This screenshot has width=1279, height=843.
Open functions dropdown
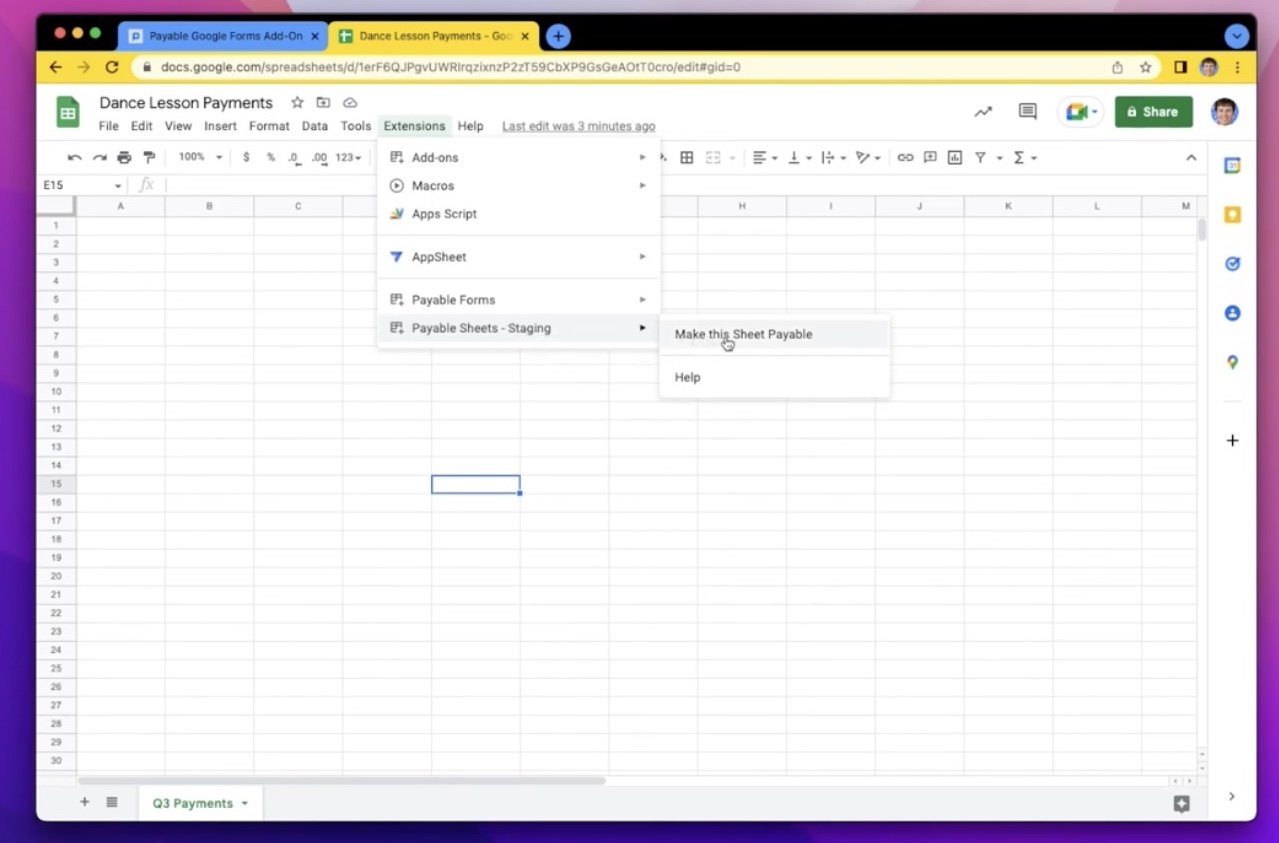click(x=1025, y=157)
